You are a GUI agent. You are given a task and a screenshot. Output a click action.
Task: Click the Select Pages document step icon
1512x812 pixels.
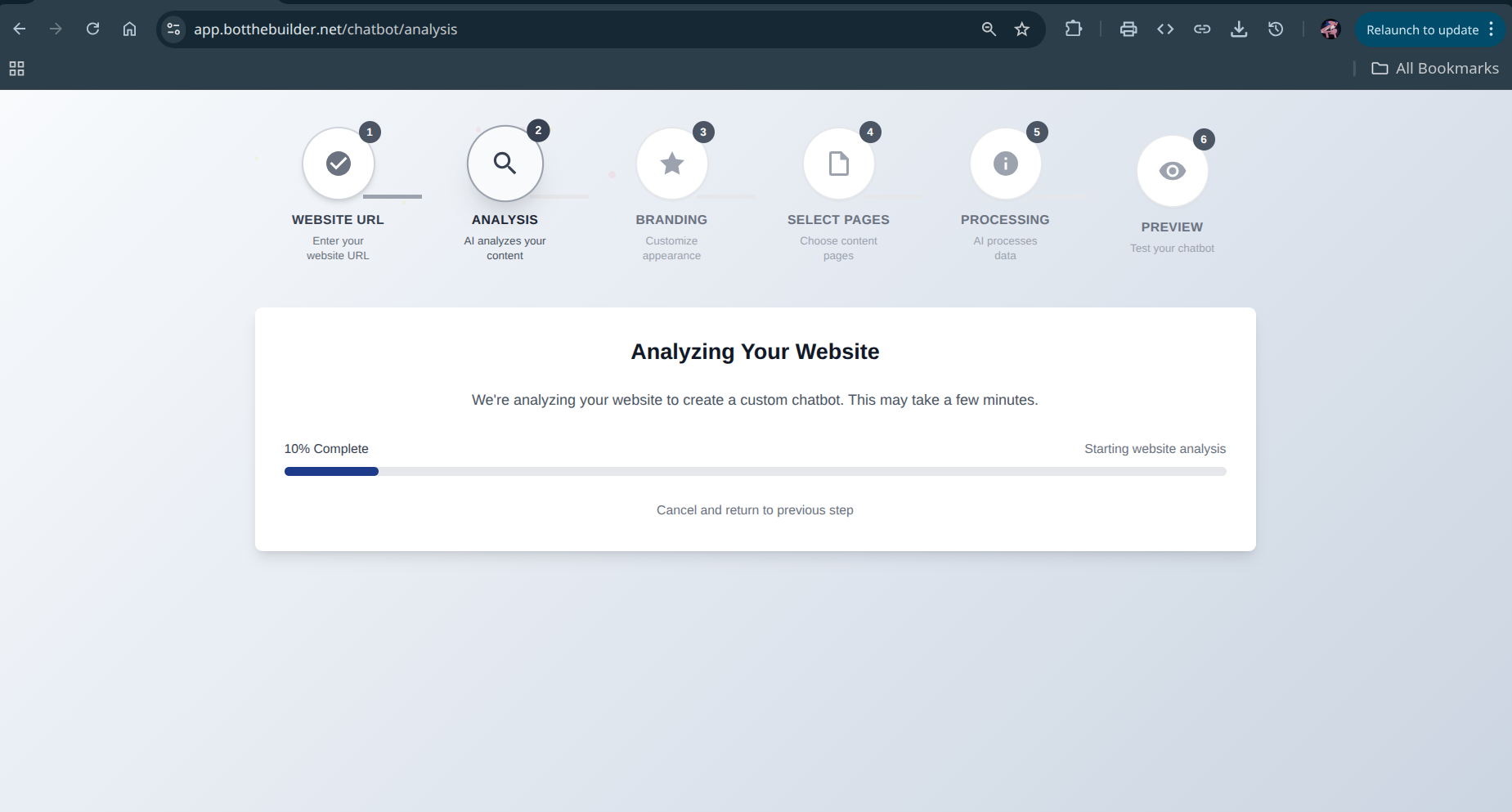click(839, 164)
